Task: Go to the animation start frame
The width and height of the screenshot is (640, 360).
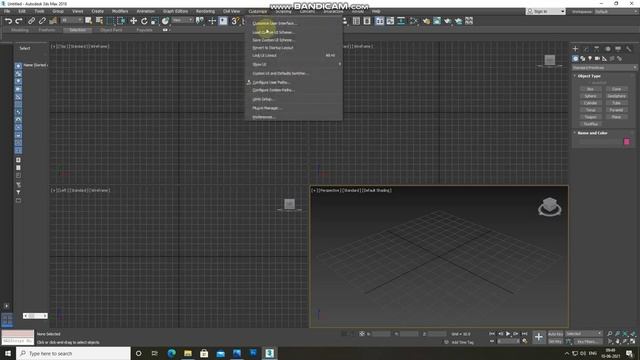Action: [492, 334]
